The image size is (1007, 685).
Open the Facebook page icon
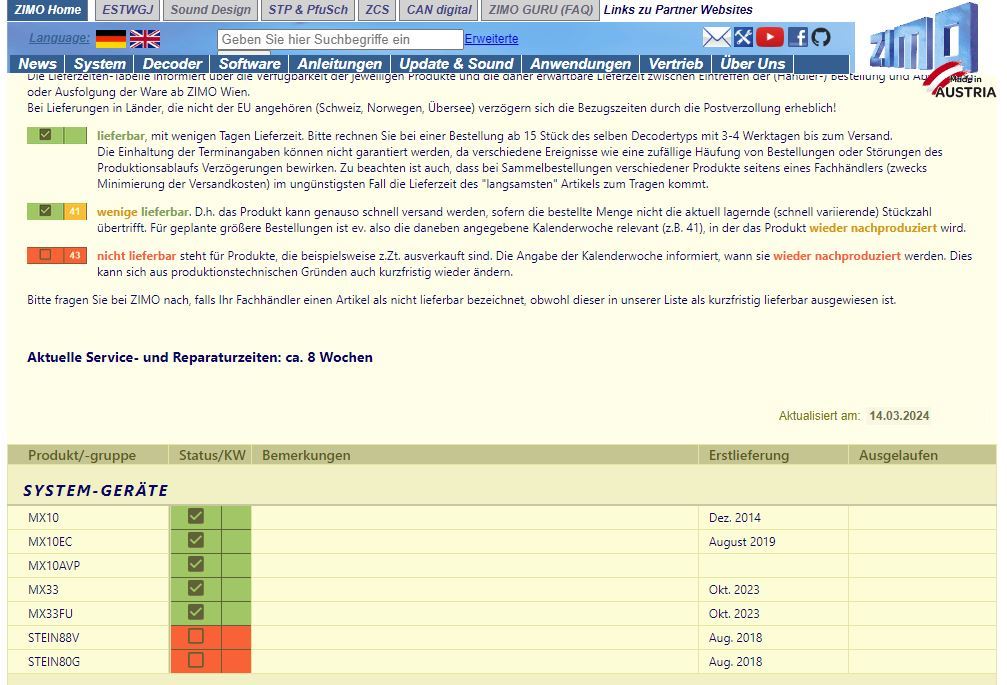797,37
